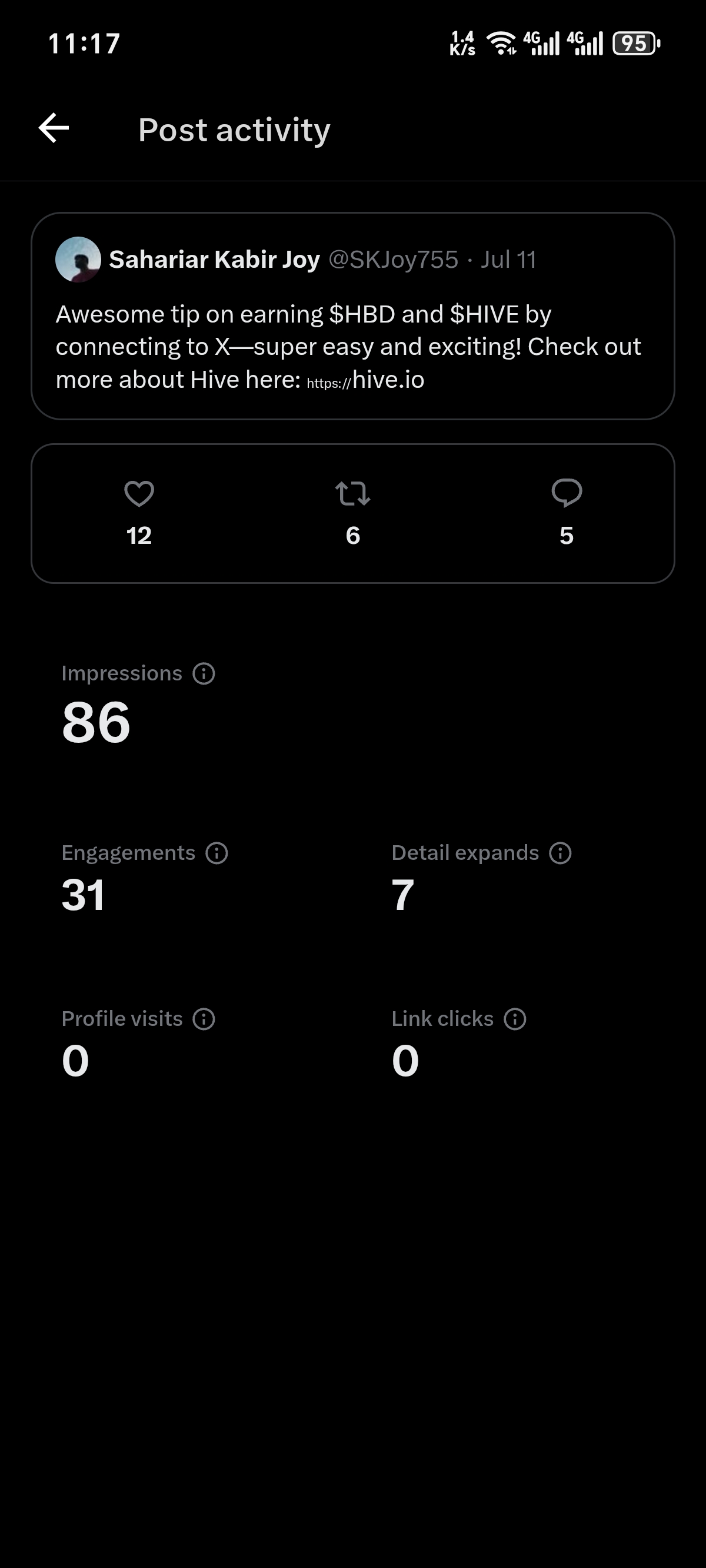
Task: Tap the Sahariar Kabir Joy display name
Action: point(214,260)
